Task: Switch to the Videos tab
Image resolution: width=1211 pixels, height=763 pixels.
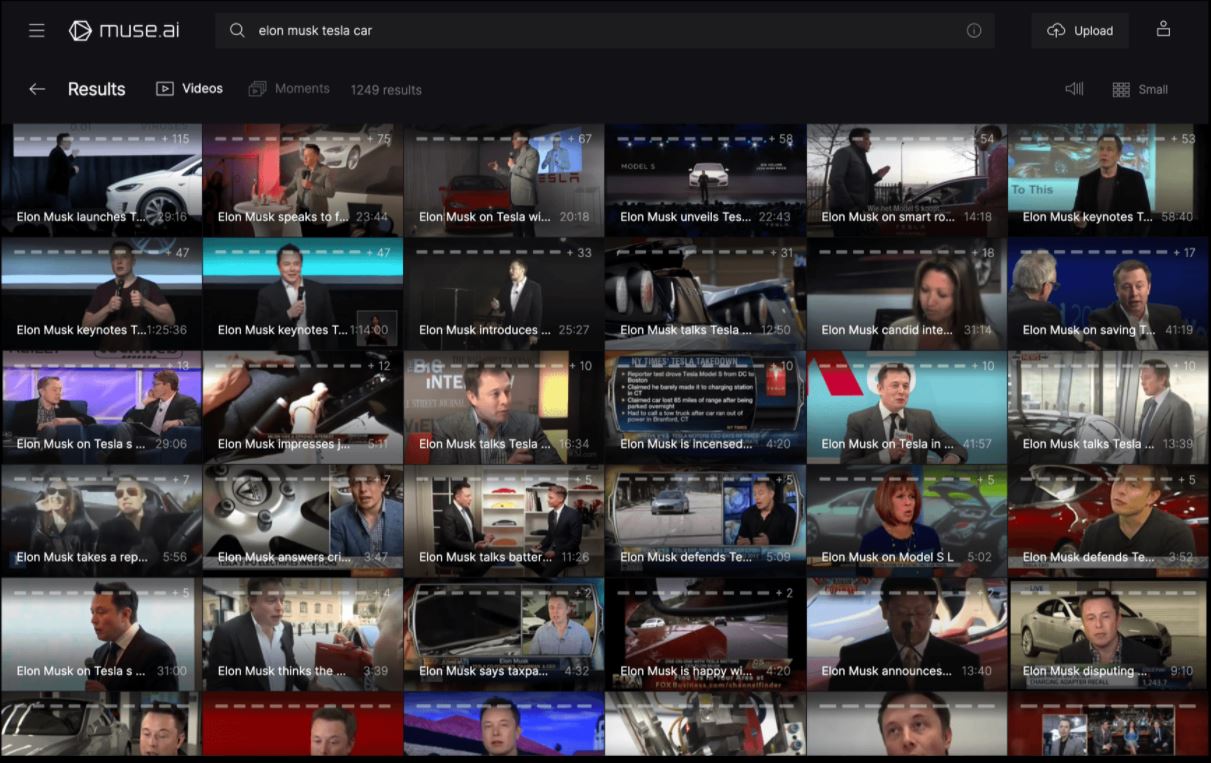Action: 189,88
